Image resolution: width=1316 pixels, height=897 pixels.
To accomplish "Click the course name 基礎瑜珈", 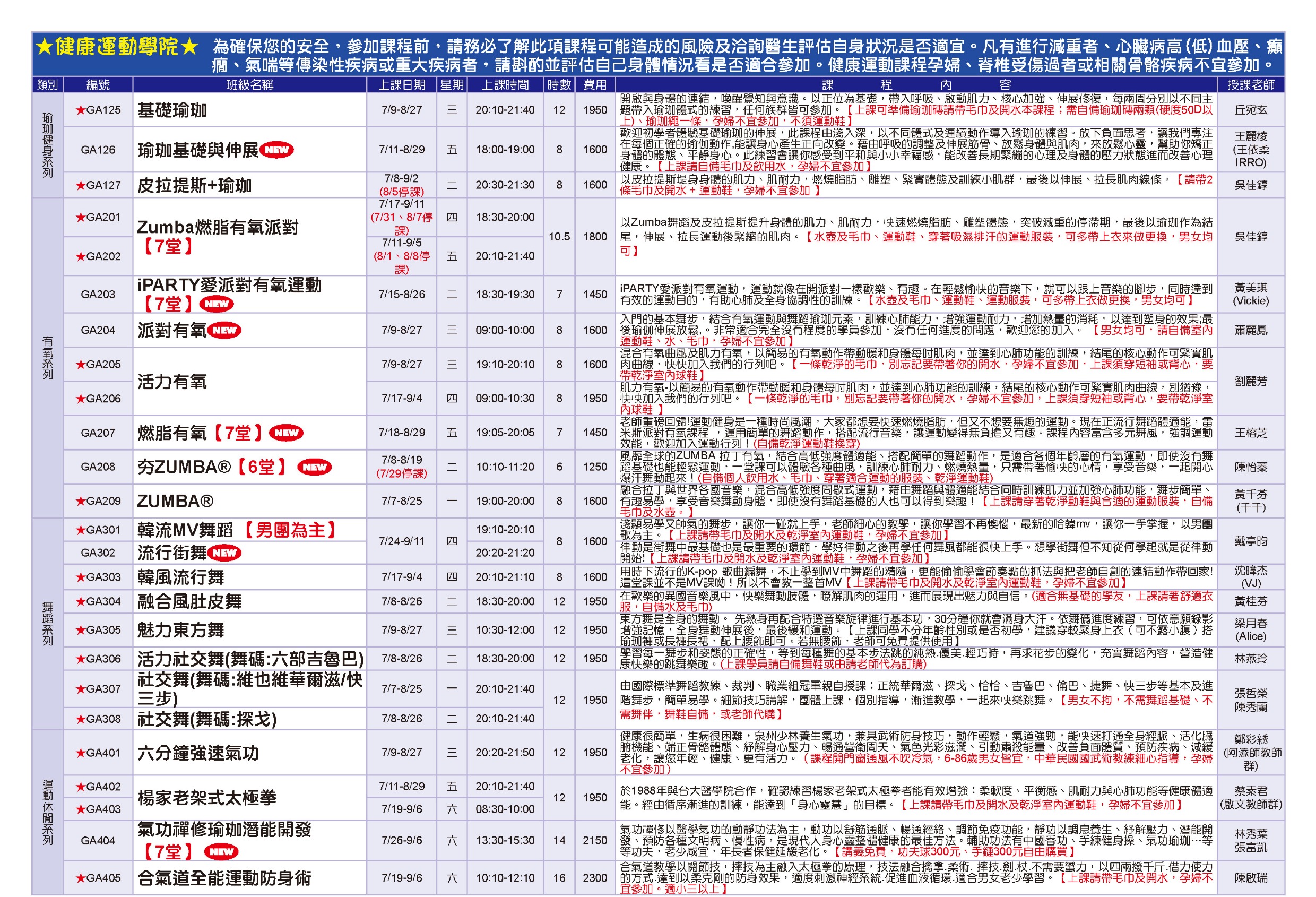I will pos(172,110).
